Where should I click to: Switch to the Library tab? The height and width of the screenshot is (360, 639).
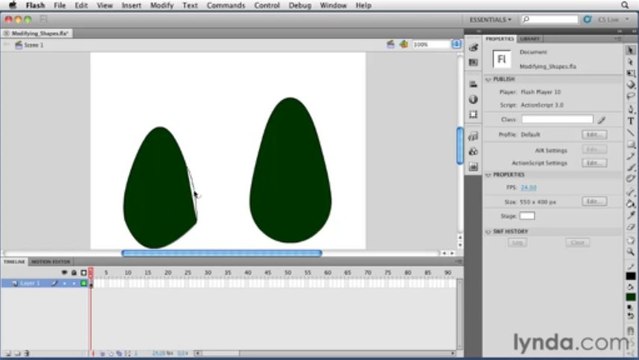coord(530,39)
